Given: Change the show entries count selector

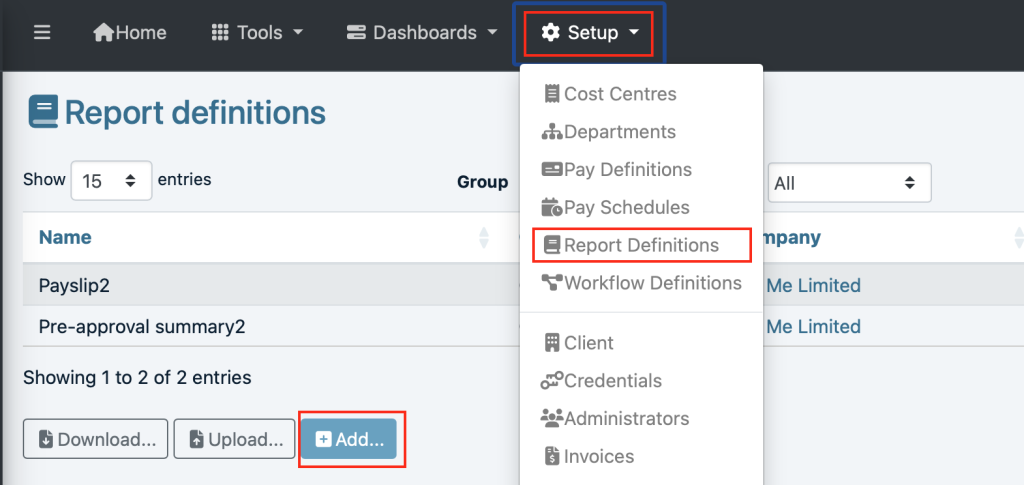Looking at the screenshot, I should pos(111,181).
